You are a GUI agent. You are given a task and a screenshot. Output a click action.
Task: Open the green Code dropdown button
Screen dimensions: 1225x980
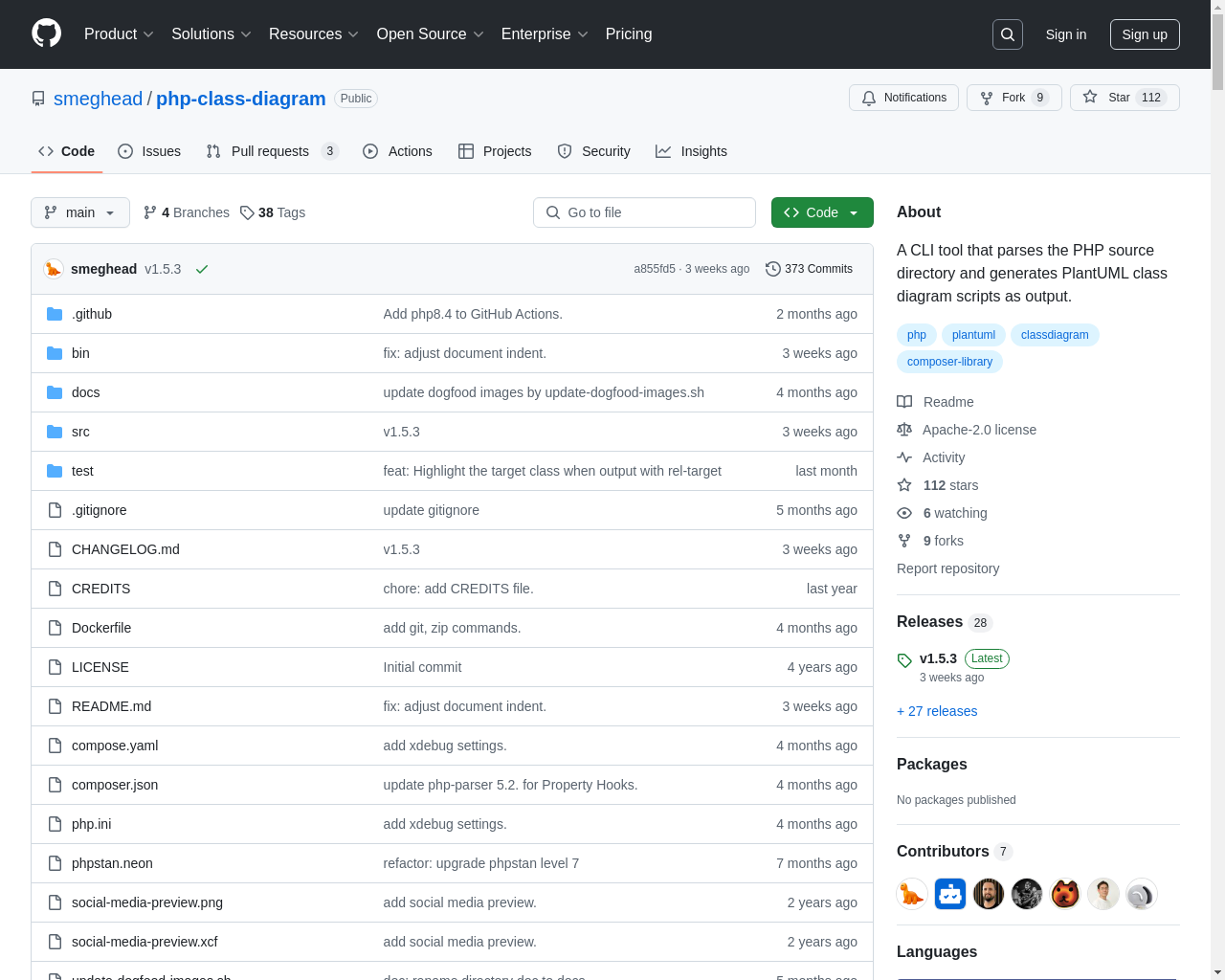point(822,212)
